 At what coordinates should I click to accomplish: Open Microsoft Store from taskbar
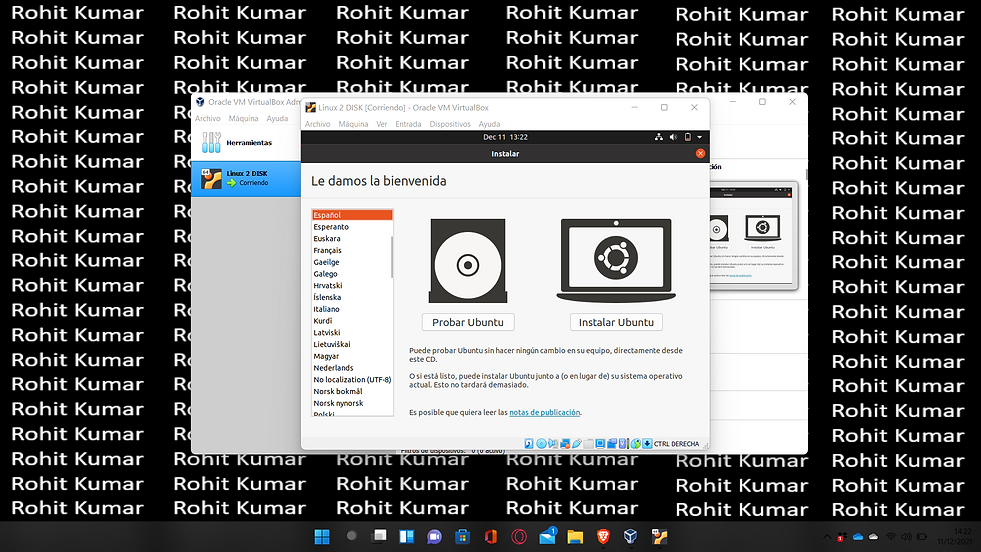pyautogui.click(x=462, y=536)
